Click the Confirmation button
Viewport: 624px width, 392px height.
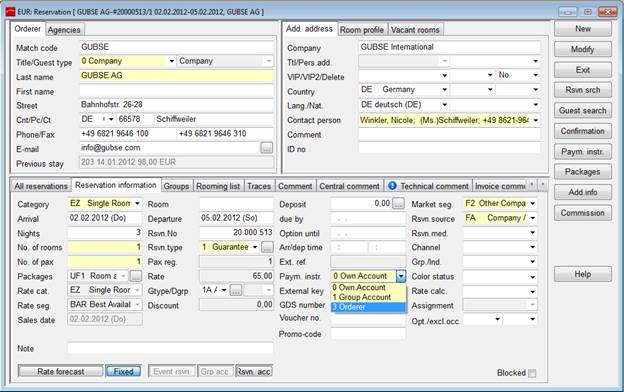coord(583,131)
